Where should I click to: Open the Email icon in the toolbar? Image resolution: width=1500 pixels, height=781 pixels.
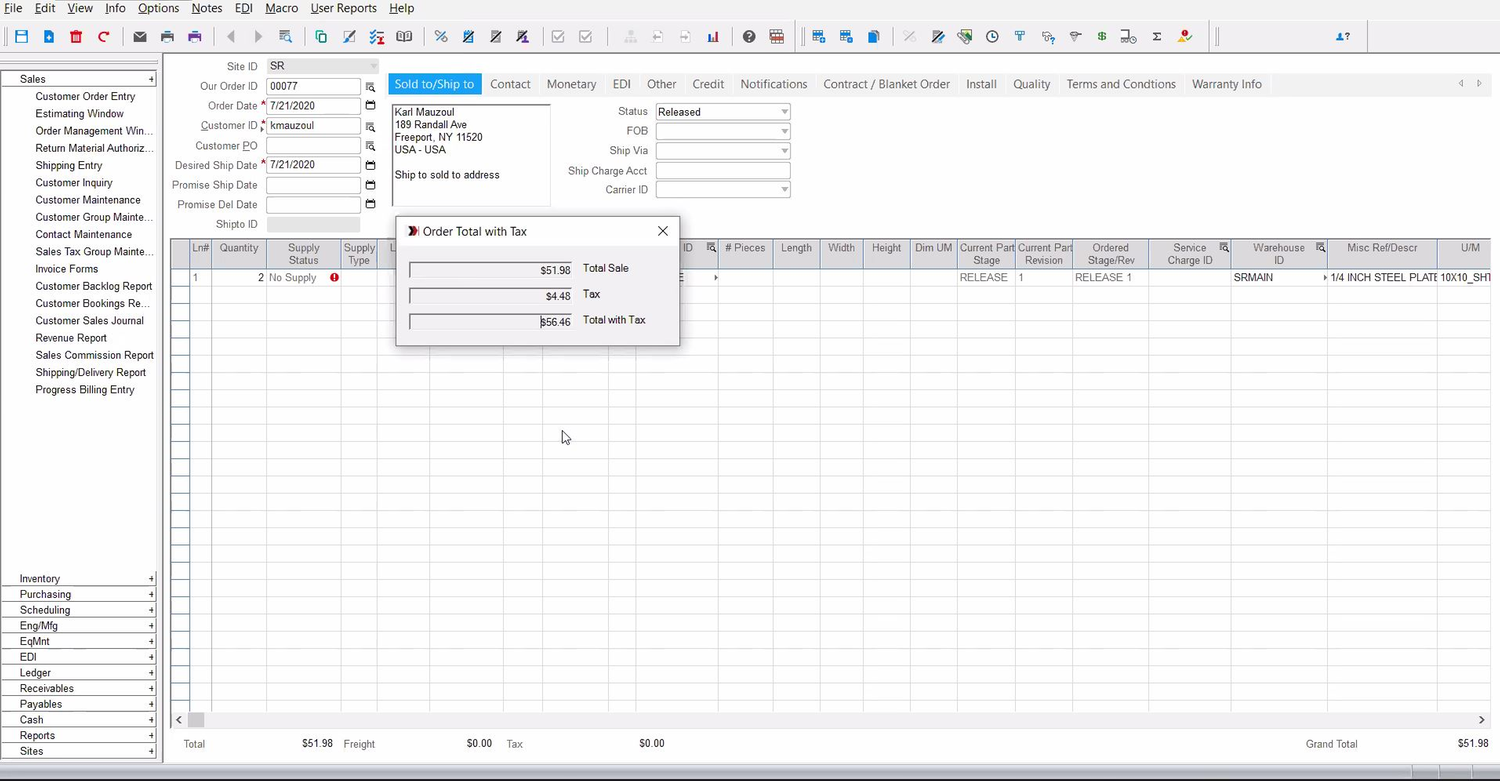point(140,36)
